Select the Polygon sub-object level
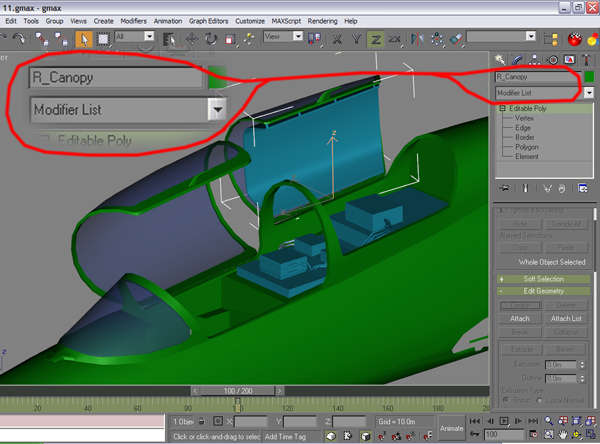This screenshot has height=444, width=600. pos(527,147)
